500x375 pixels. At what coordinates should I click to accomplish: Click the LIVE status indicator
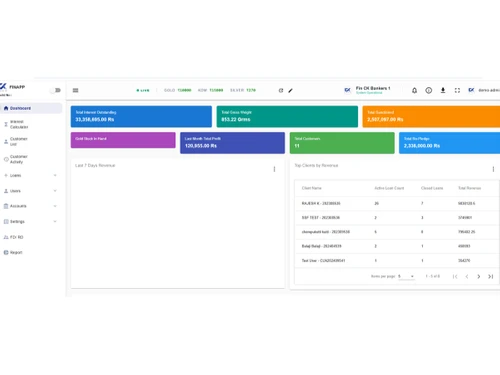(143, 90)
